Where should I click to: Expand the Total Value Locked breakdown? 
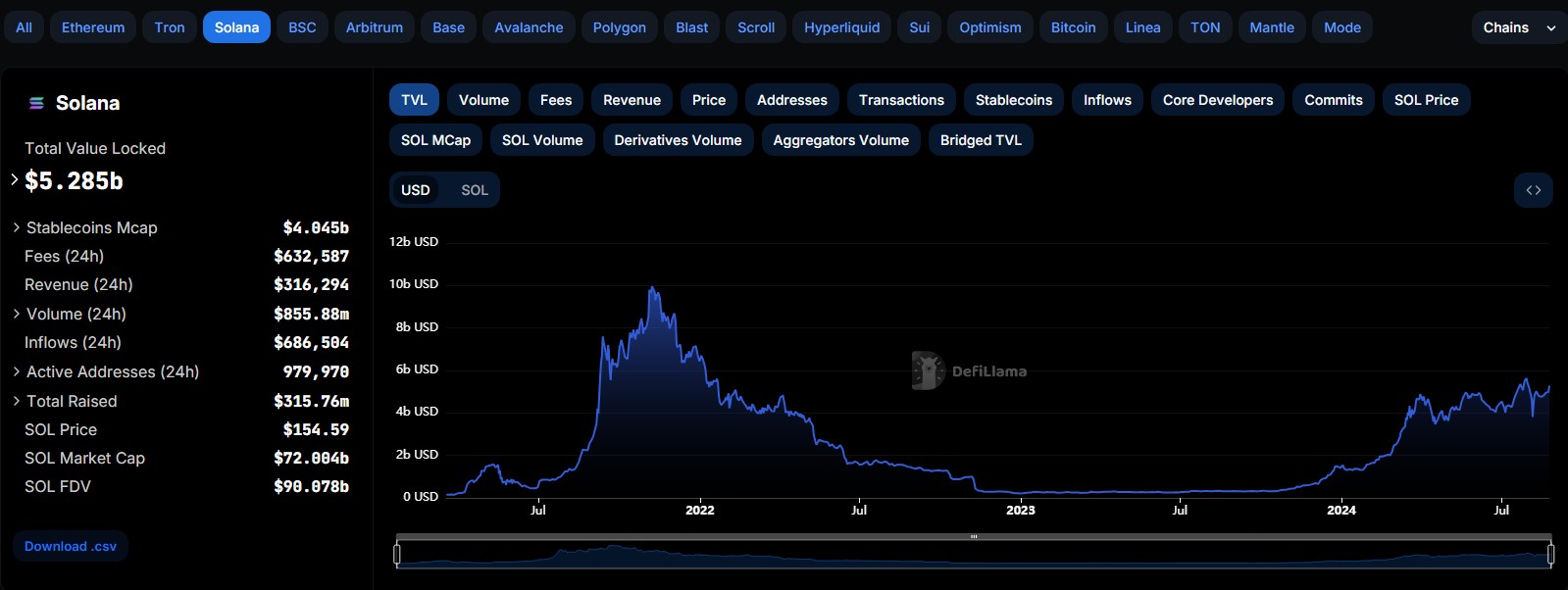(x=15, y=179)
